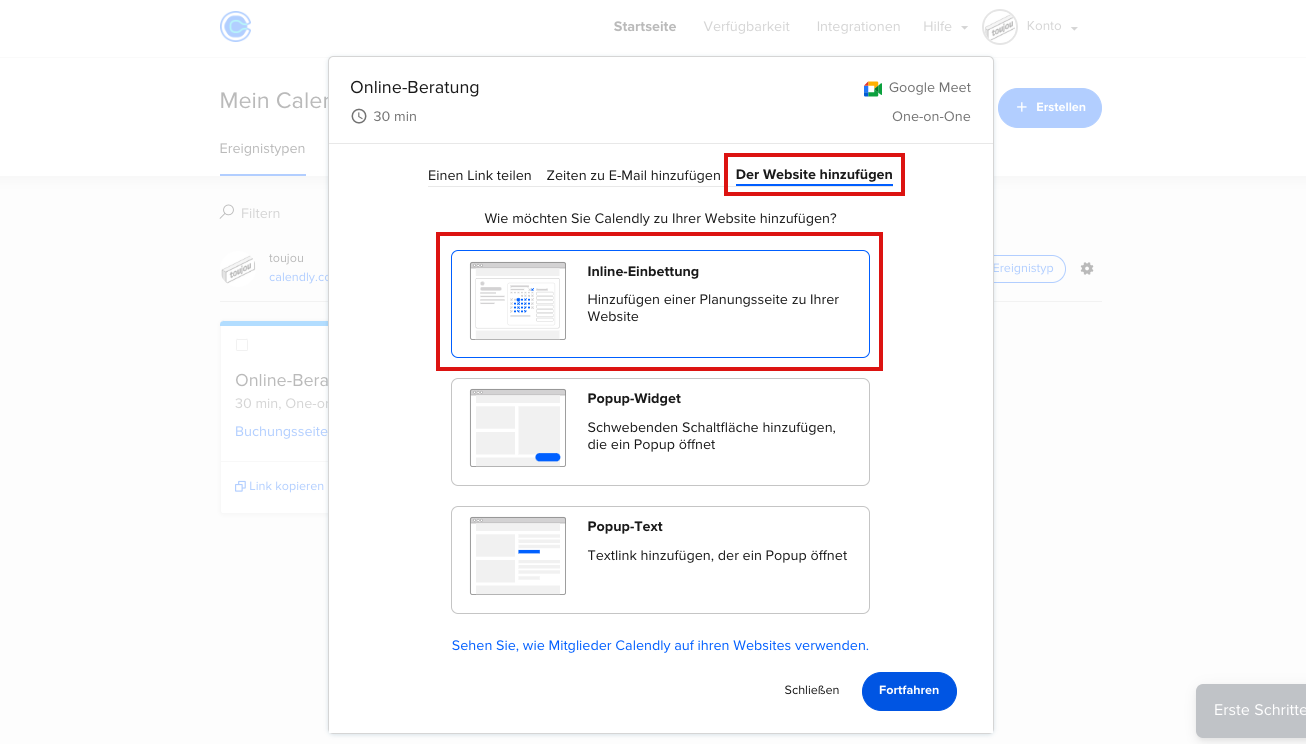Click the calendly.co link under toujou
This screenshot has height=744, width=1306.
(x=298, y=277)
